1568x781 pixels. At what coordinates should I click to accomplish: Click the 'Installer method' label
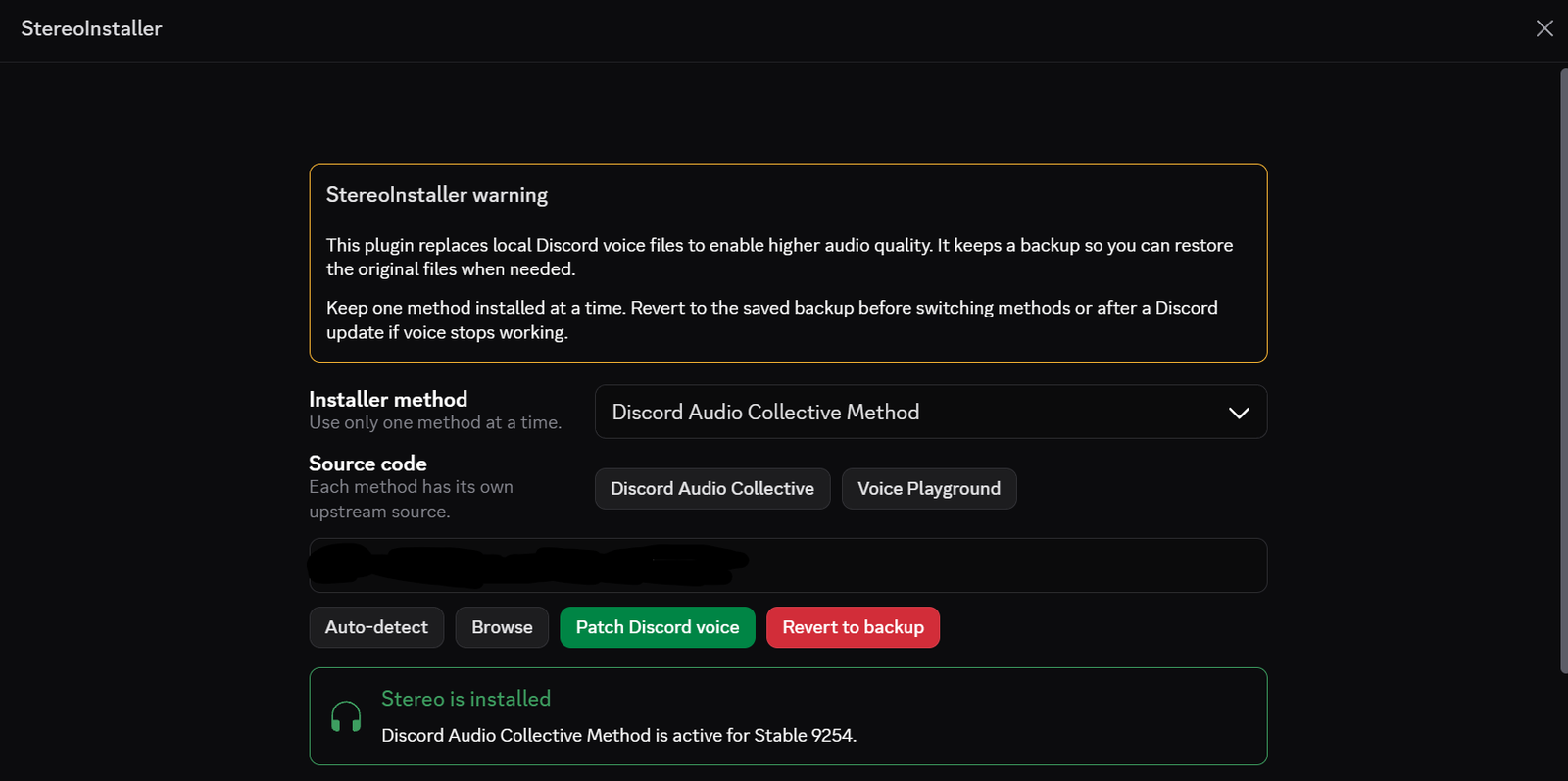tap(388, 399)
